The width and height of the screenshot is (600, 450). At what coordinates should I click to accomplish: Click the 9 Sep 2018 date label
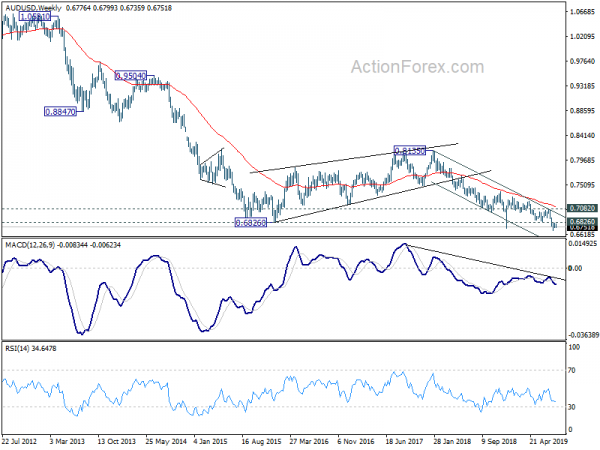499,441
